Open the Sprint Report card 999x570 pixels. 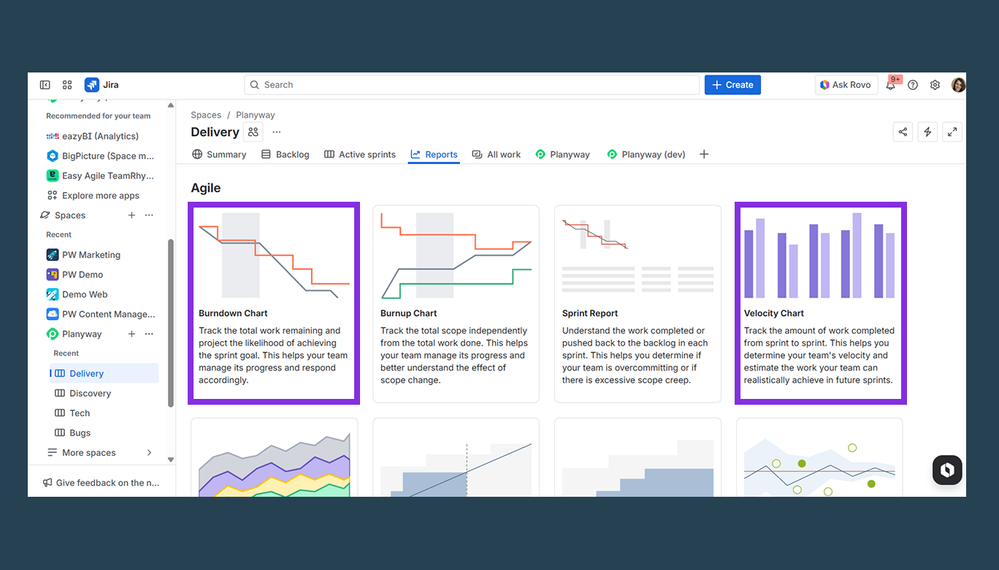click(x=638, y=303)
